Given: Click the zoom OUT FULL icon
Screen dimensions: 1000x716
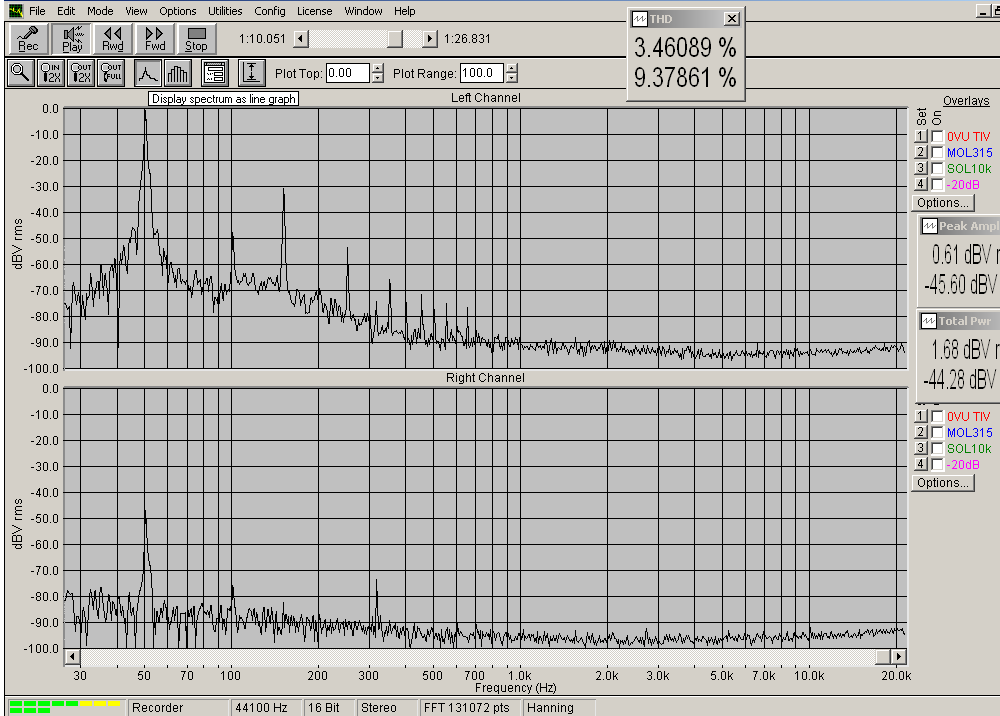Looking at the screenshot, I should pos(111,73).
